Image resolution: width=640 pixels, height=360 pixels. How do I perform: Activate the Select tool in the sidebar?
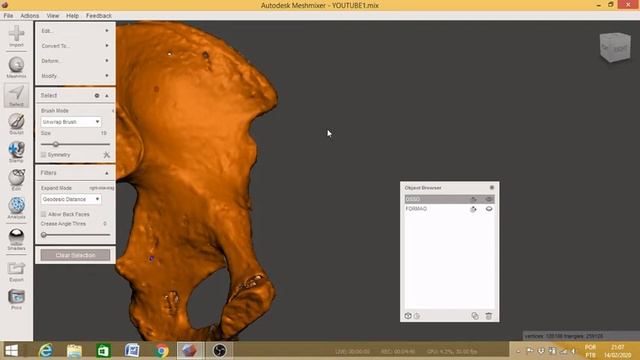(16, 96)
